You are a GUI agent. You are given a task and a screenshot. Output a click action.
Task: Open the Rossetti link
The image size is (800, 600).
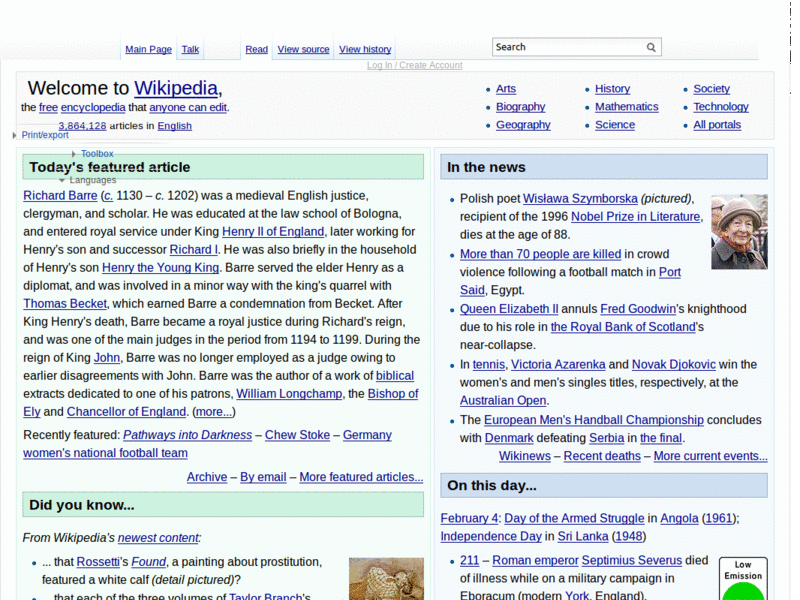coord(98,562)
